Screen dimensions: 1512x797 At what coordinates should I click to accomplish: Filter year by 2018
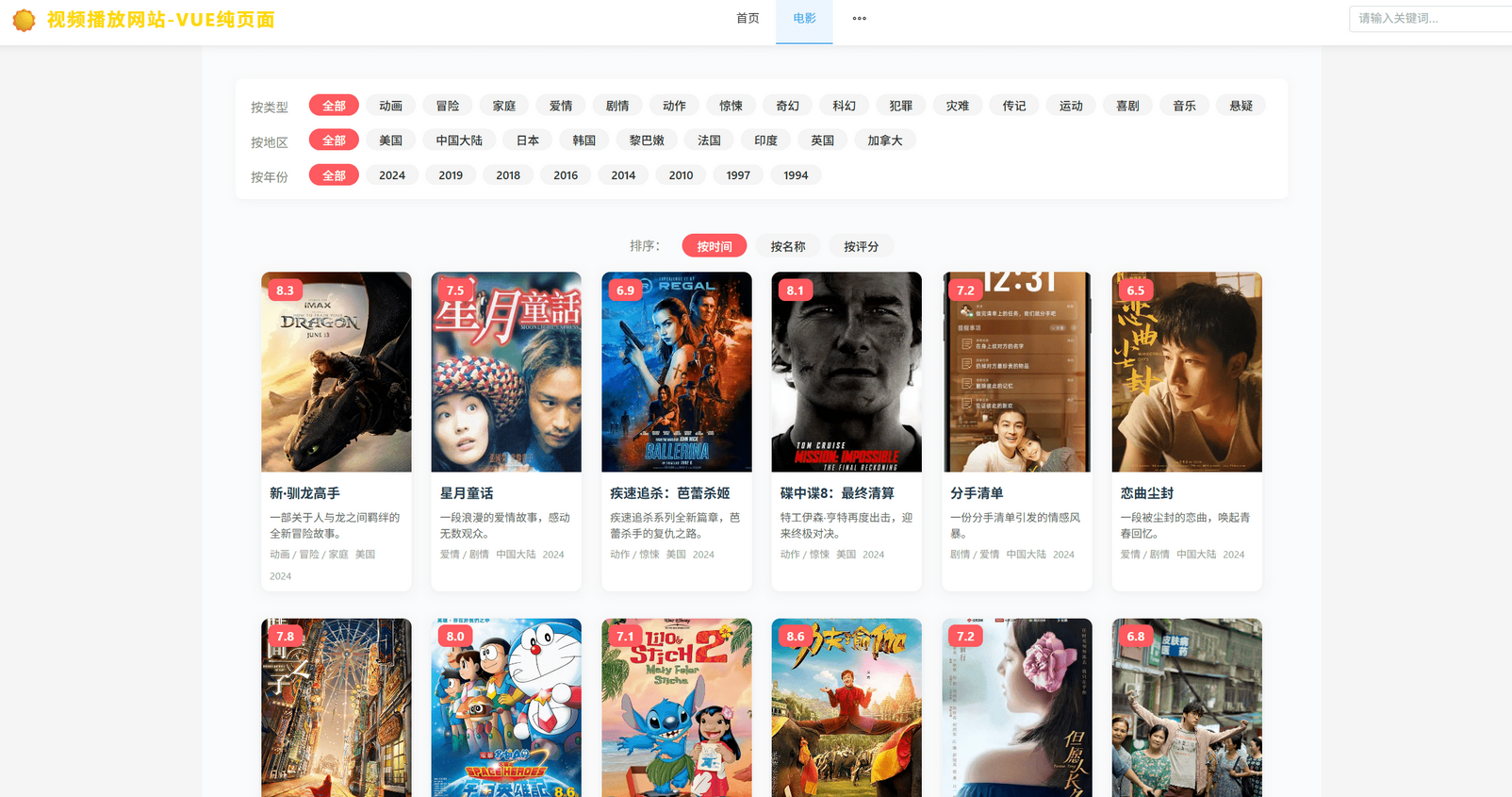click(508, 175)
